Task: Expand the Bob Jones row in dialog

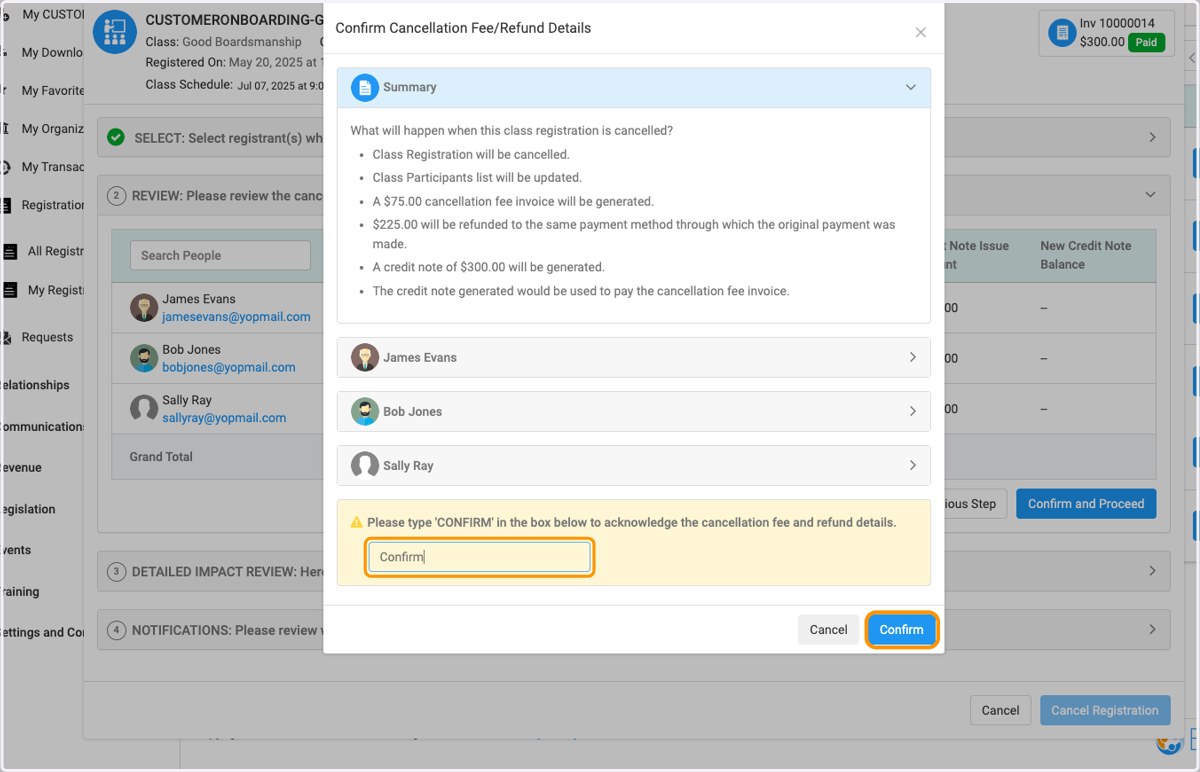Action: coord(634,411)
